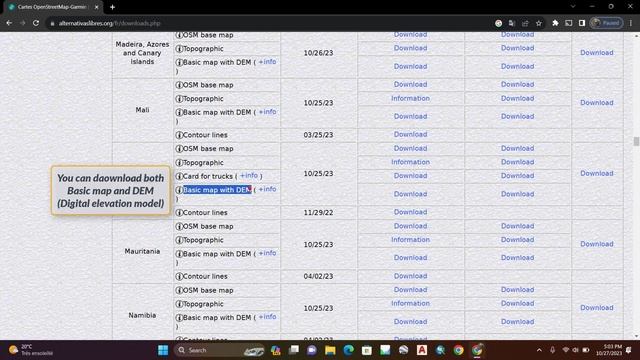Image resolution: width=640 pixels, height=360 pixels.
Task: Open +info link in Namibia Basic map with DEM
Action: pyautogui.click(x=267, y=317)
